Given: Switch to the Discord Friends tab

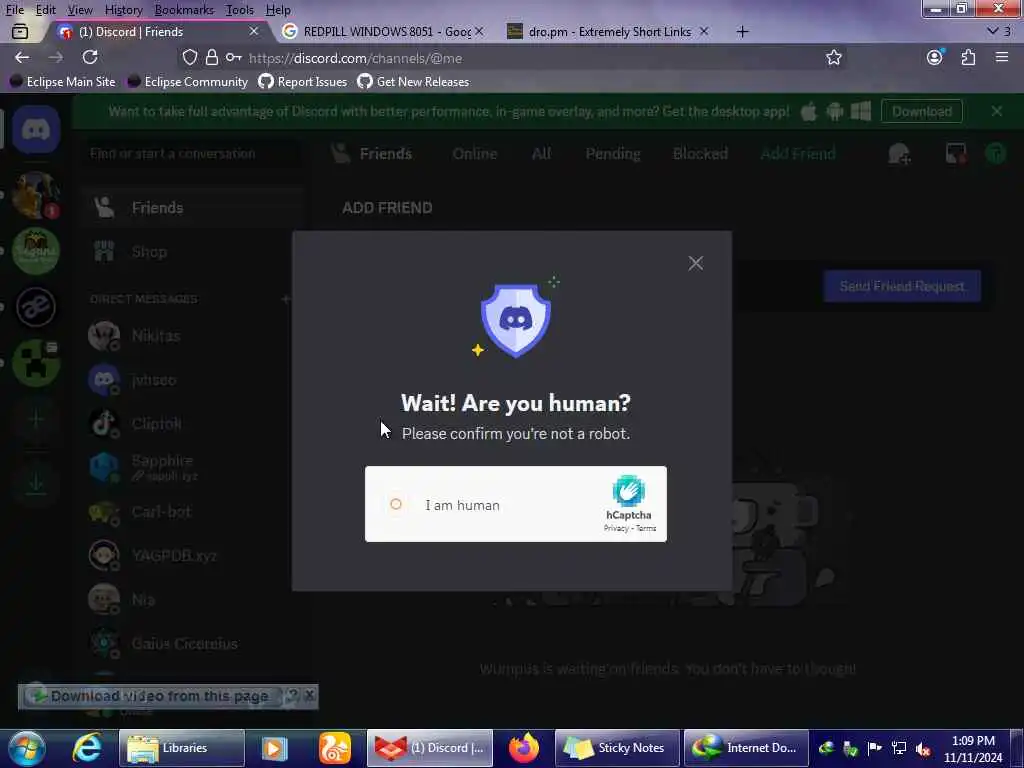Looking at the screenshot, I should point(157,31).
